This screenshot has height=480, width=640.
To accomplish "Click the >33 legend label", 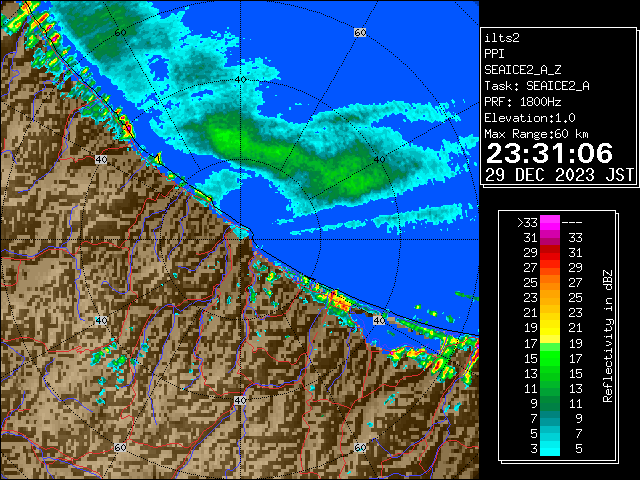I will click(x=527, y=223).
